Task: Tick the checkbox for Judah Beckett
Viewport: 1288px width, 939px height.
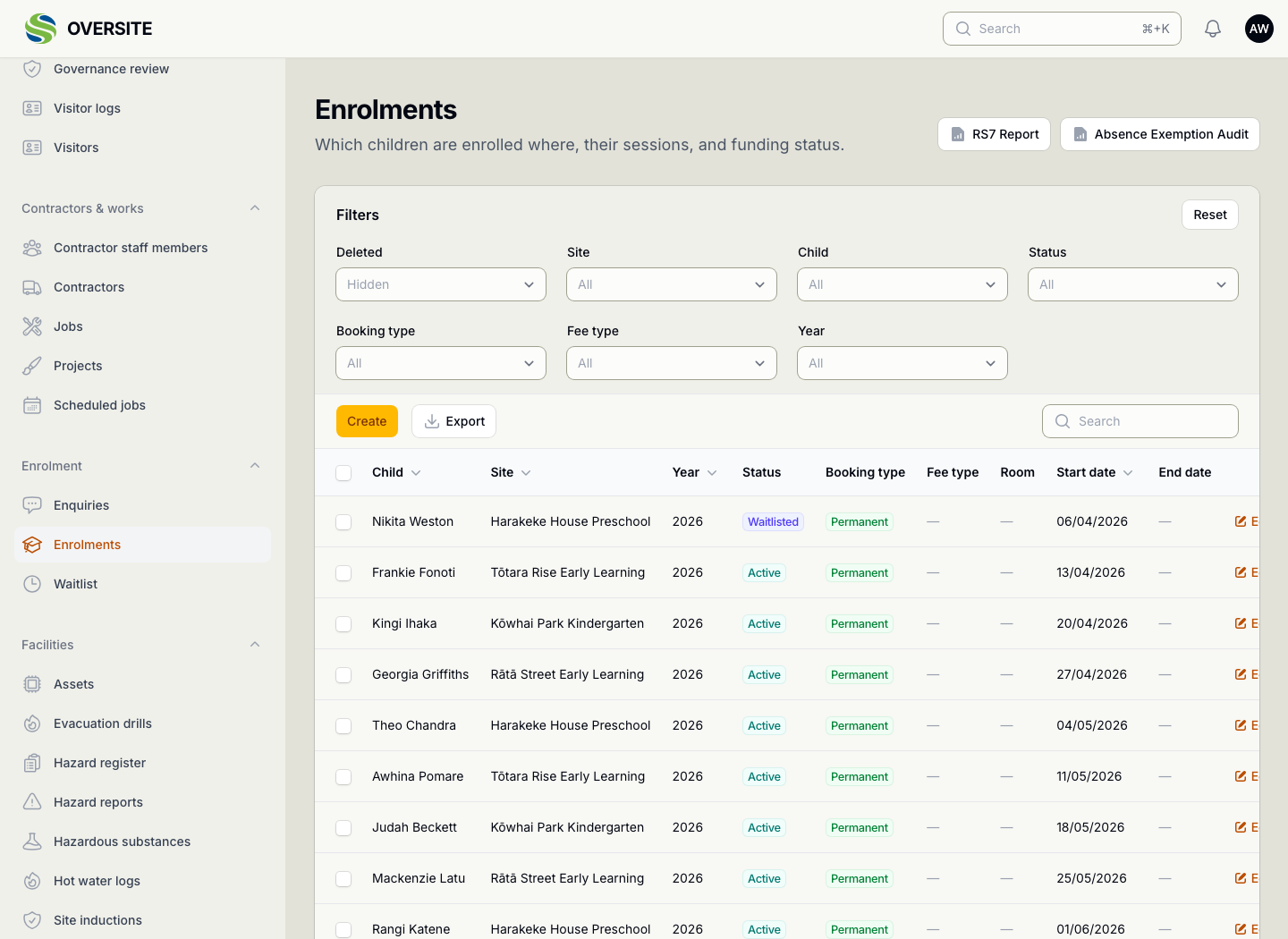Action: [x=343, y=828]
